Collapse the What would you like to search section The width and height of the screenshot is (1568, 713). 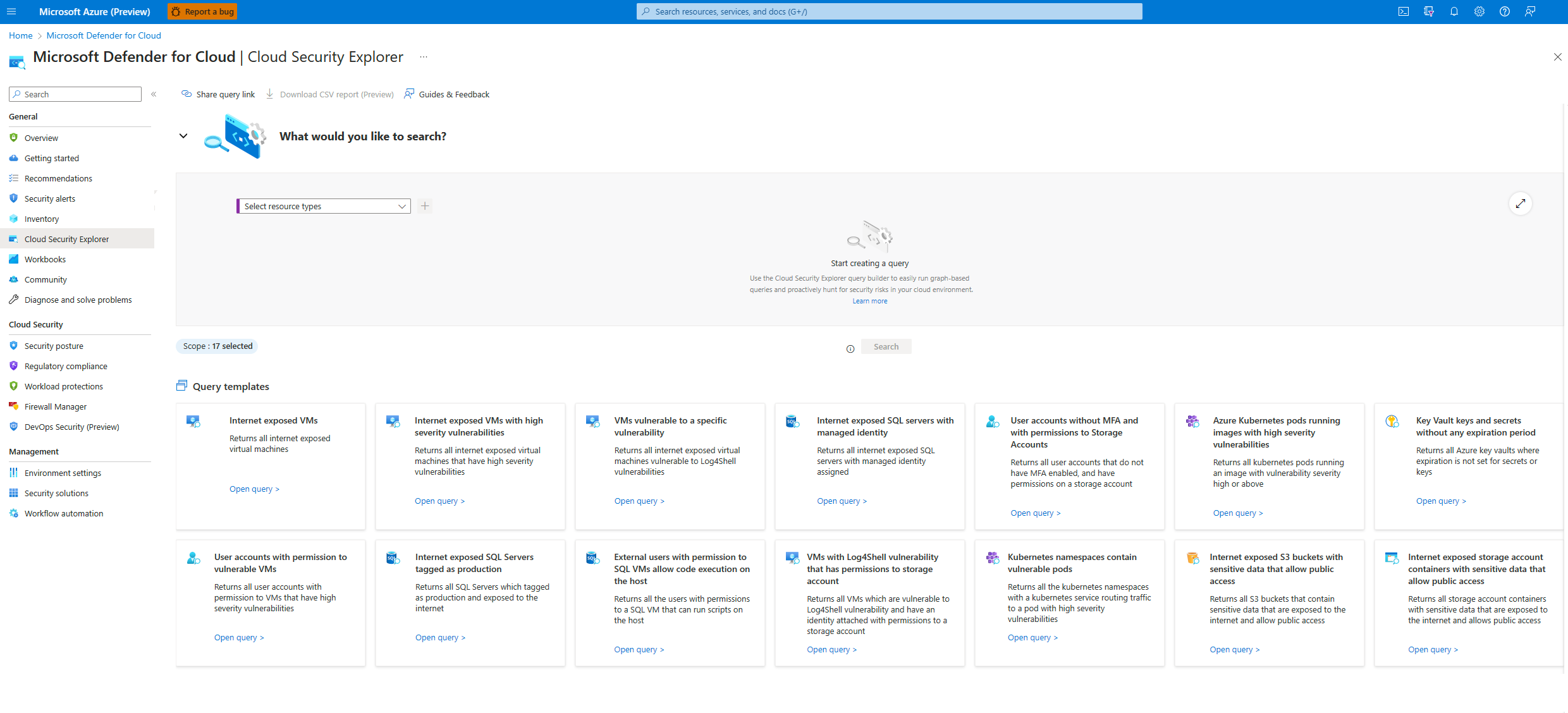click(183, 135)
